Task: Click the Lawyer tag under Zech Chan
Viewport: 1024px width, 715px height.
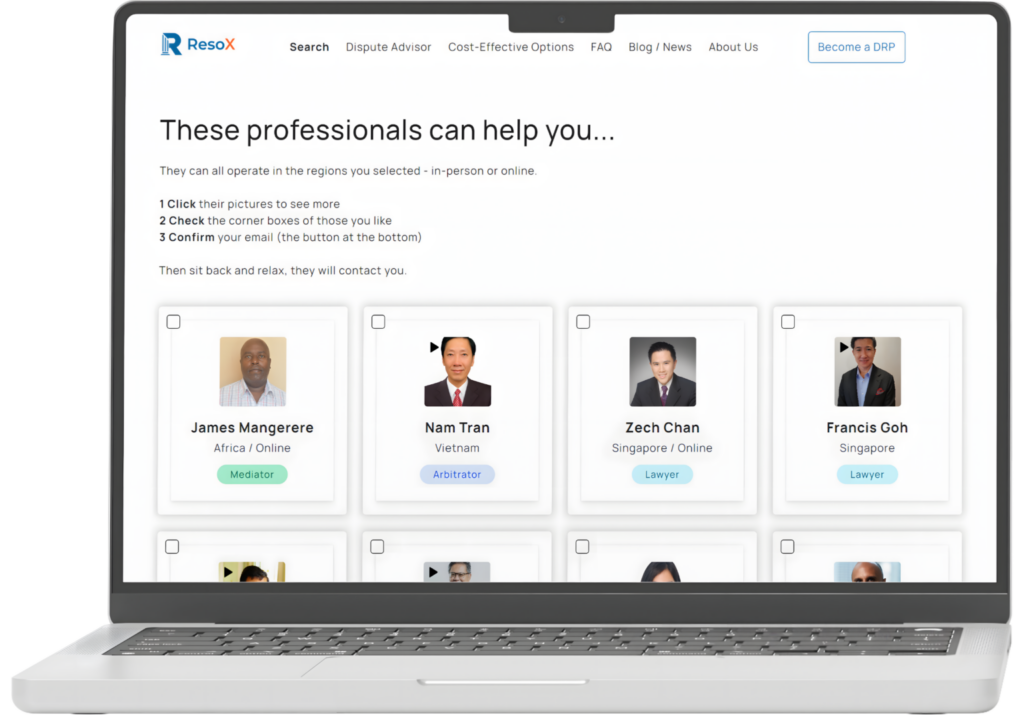Action: click(662, 475)
